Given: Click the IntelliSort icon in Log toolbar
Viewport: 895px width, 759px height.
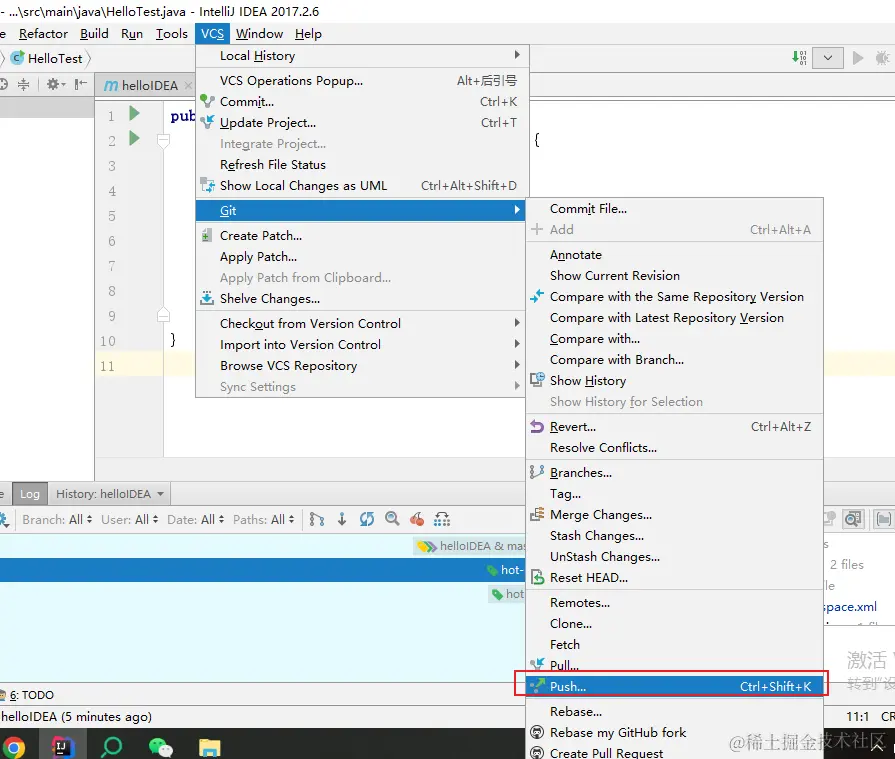Looking at the screenshot, I should click(317, 519).
